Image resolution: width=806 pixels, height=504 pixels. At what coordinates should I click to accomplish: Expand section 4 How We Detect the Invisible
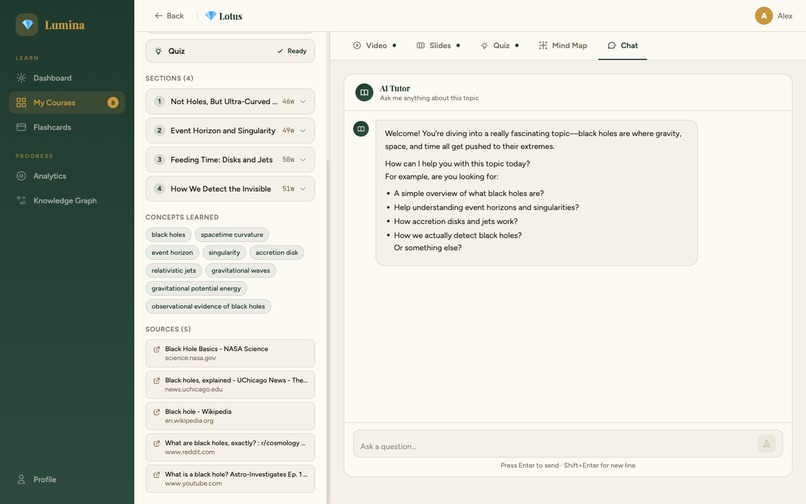pos(230,189)
